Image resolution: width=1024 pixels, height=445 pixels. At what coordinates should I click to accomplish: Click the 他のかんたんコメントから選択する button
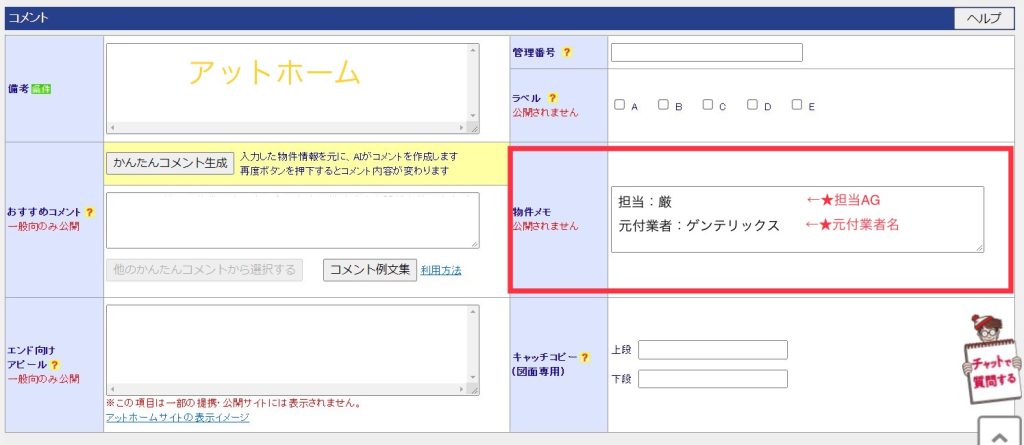pos(204,269)
